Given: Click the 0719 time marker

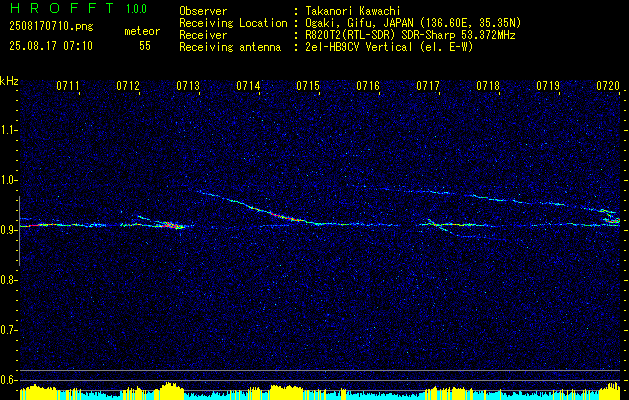Looking at the screenshot, I should pyautogui.click(x=548, y=86).
